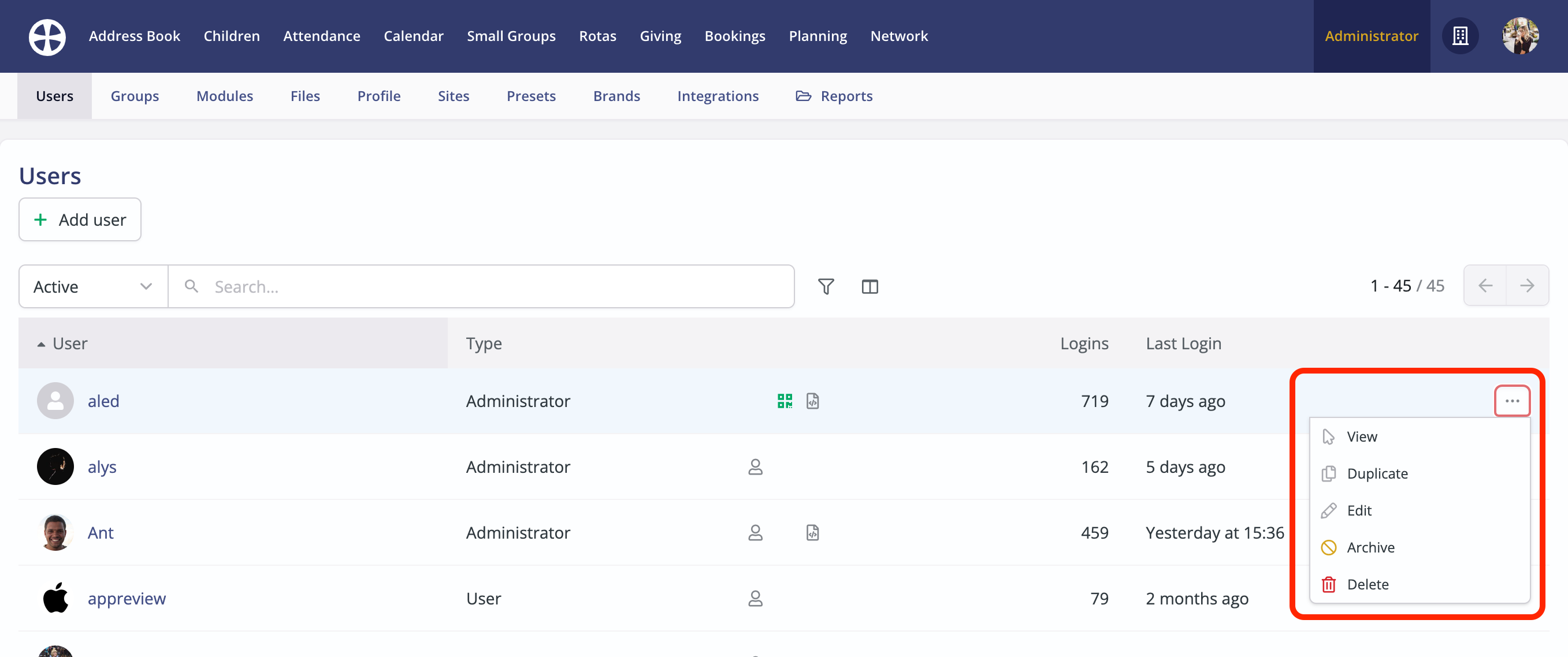Image resolution: width=1568 pixels, height=657 pixels.
Task: Open the filter icon beside the search bar
Action: tap(826, 286)
